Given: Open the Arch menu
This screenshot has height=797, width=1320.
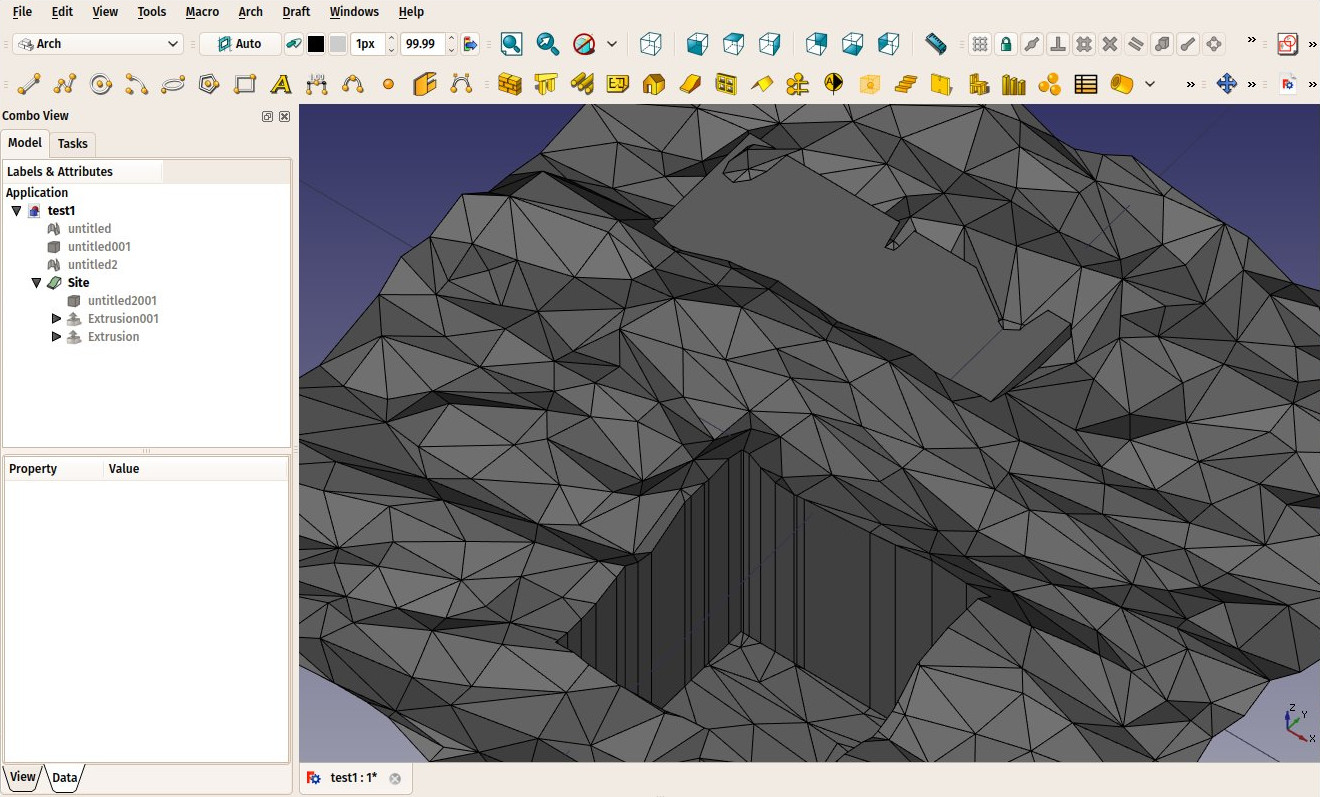Looking at the screenshot, I should click(x=250, y=12).
